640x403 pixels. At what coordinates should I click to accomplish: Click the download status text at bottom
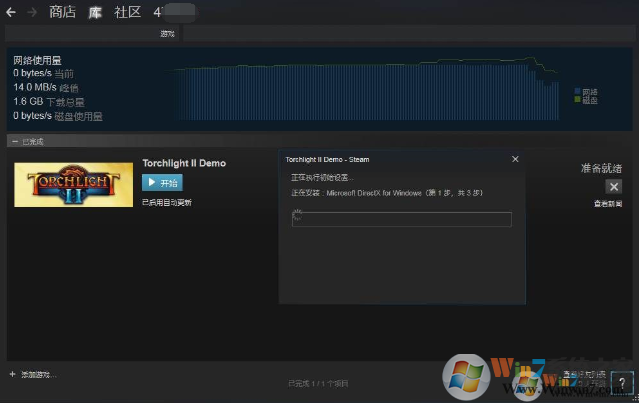[x=318, y=383]
